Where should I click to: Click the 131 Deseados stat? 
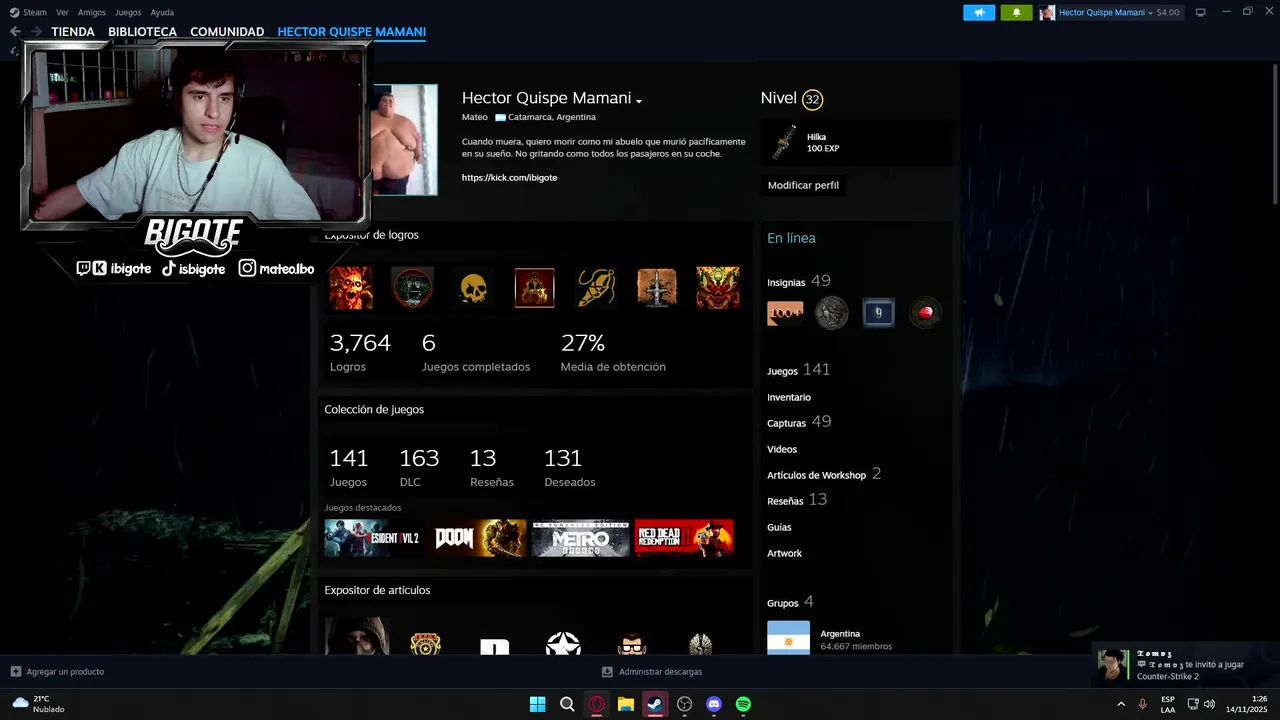pyautogui.click(x=569, y=468)
